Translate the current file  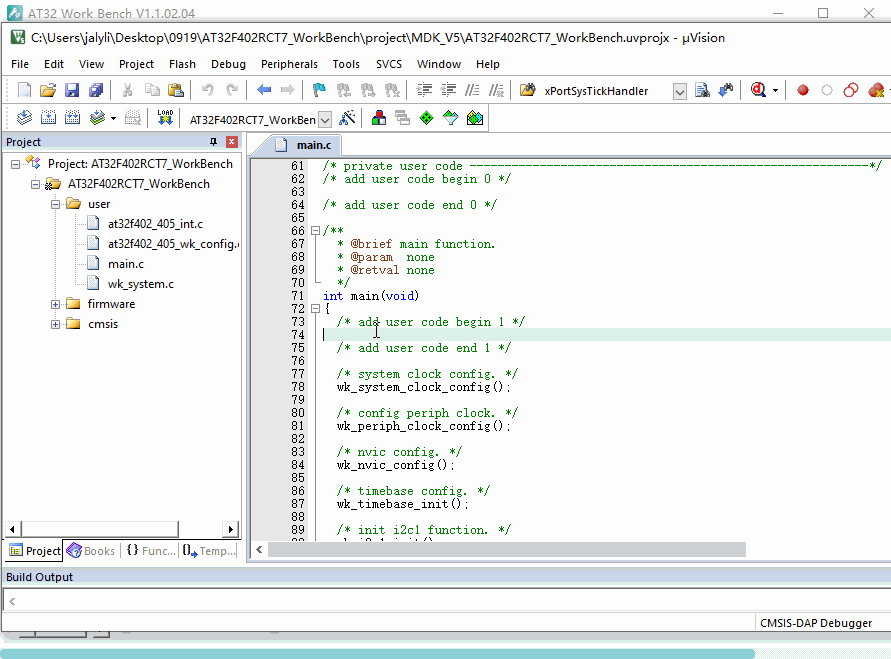(24, 118)
